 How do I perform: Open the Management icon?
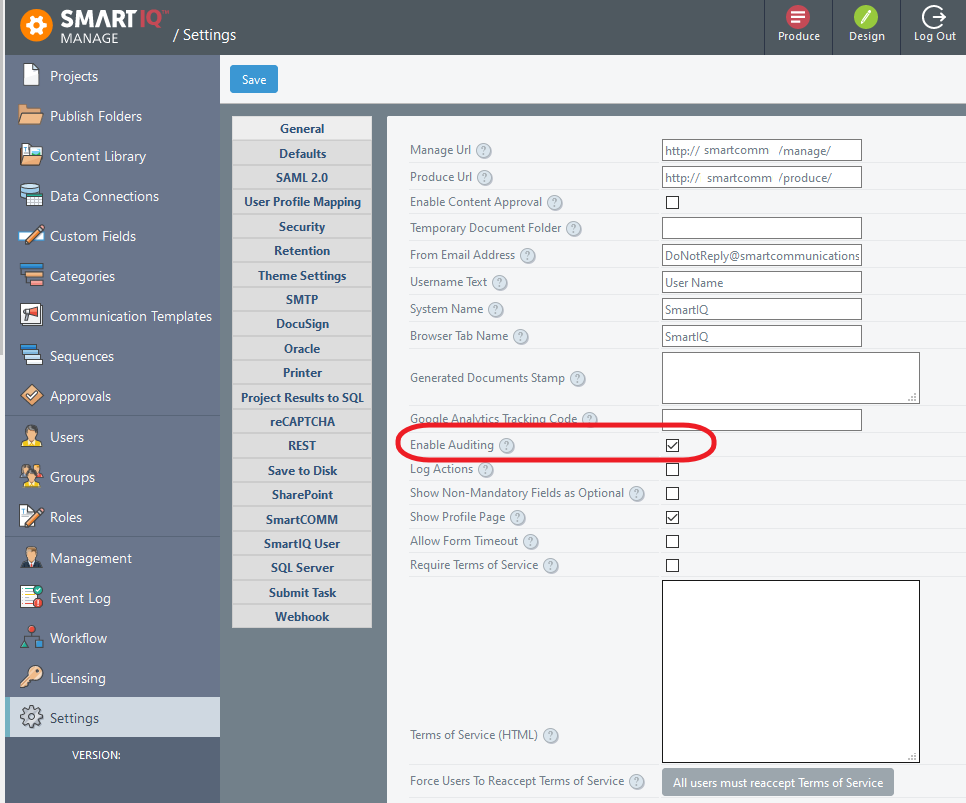pos(31,557)
